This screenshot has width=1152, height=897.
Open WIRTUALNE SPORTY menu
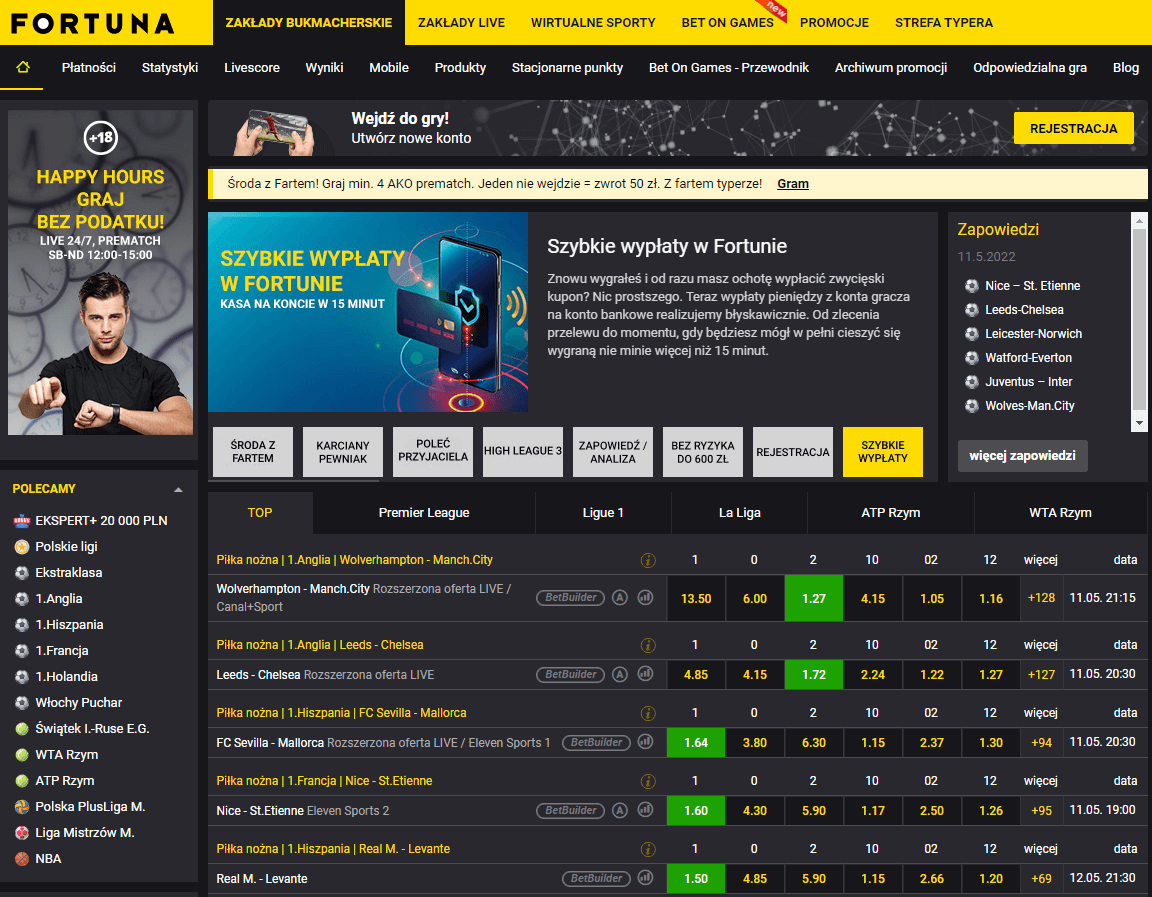pyautogui.click(x=593, y=23)
